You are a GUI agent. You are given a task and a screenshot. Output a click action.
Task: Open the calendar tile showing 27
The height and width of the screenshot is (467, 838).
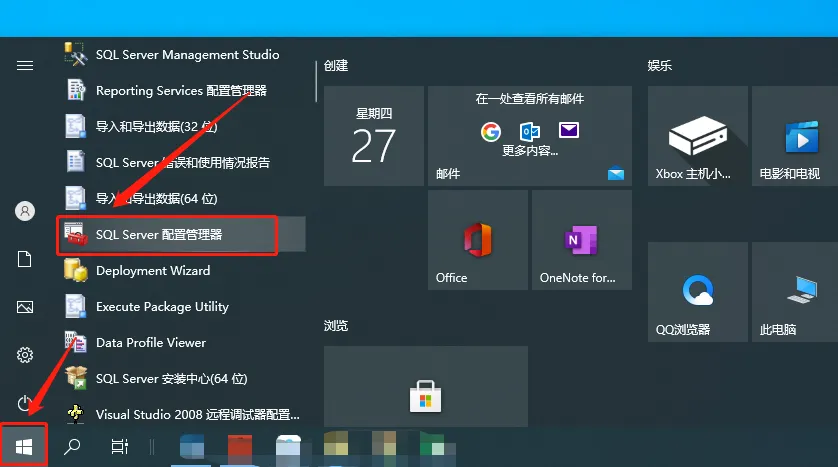coord(374,136)
